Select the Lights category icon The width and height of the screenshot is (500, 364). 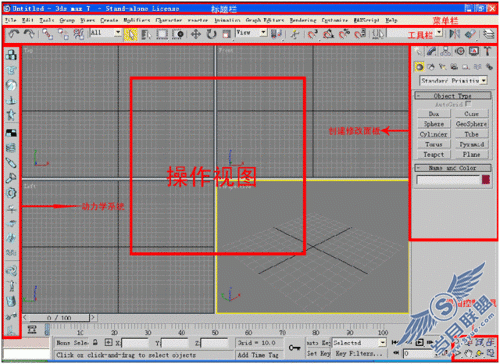pos(442,67)
